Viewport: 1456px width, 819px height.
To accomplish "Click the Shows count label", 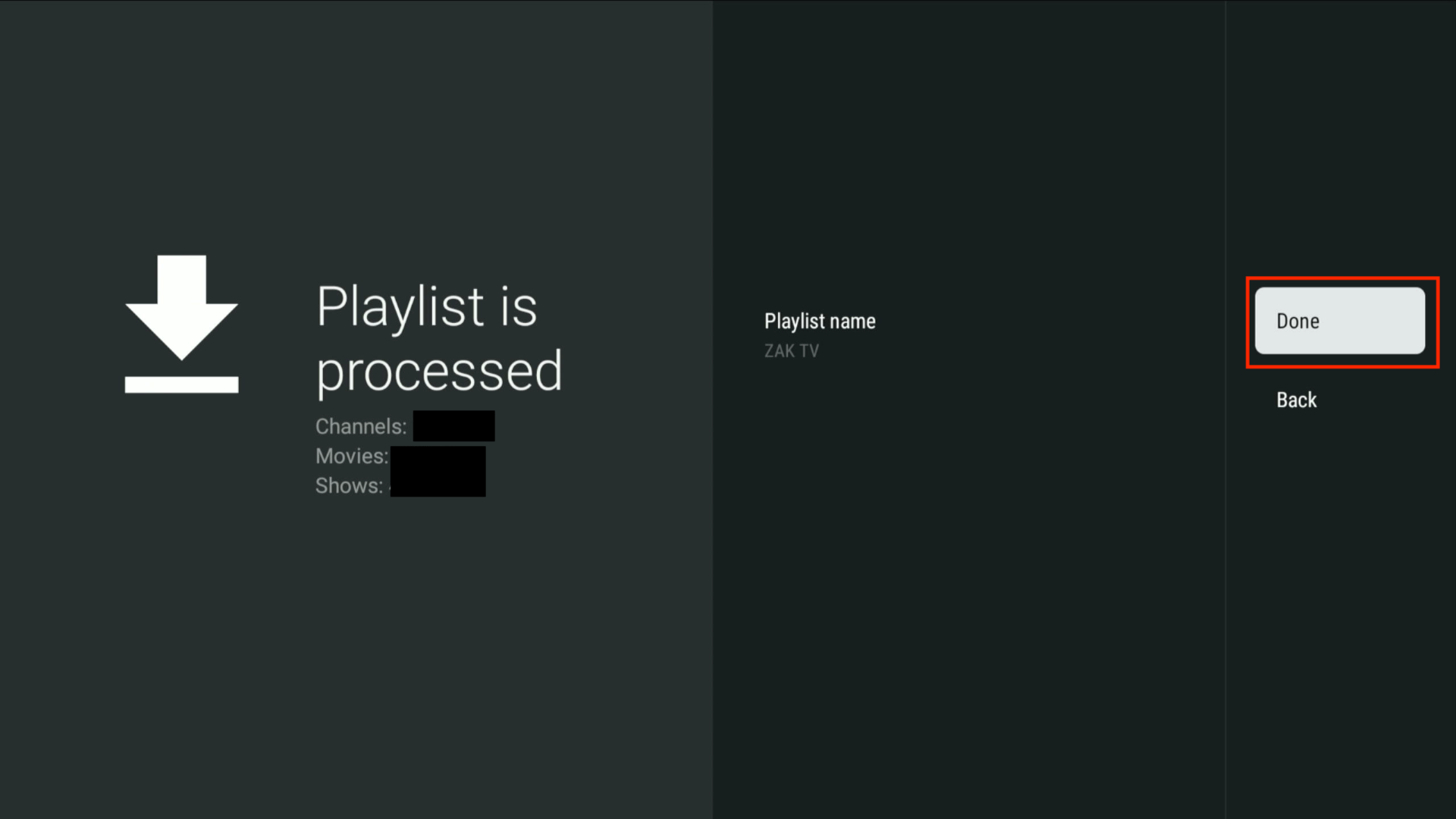I will tap(349, 486).
